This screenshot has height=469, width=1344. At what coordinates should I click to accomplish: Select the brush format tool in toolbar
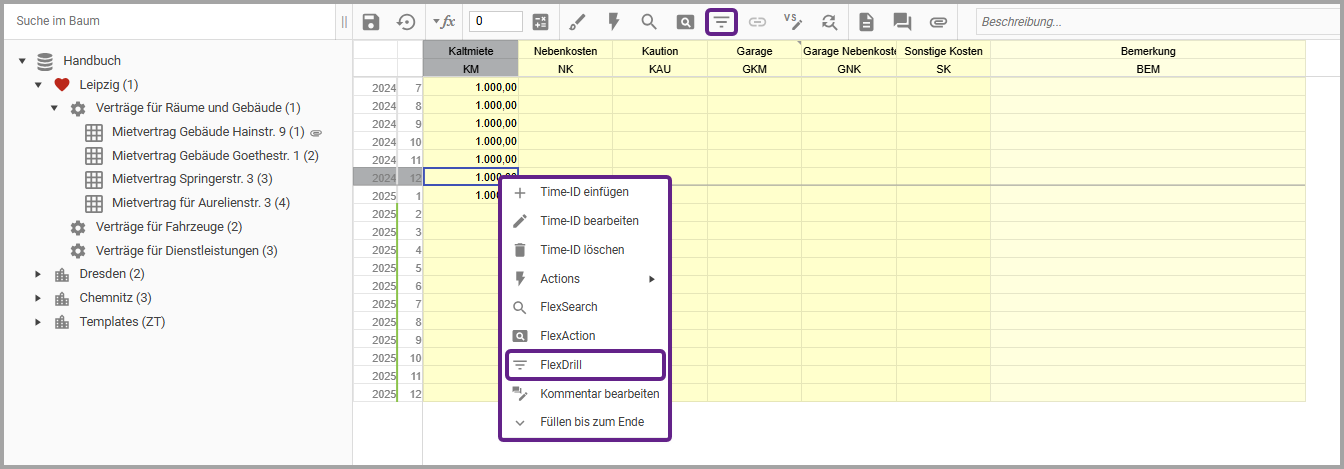coord(577,21)
